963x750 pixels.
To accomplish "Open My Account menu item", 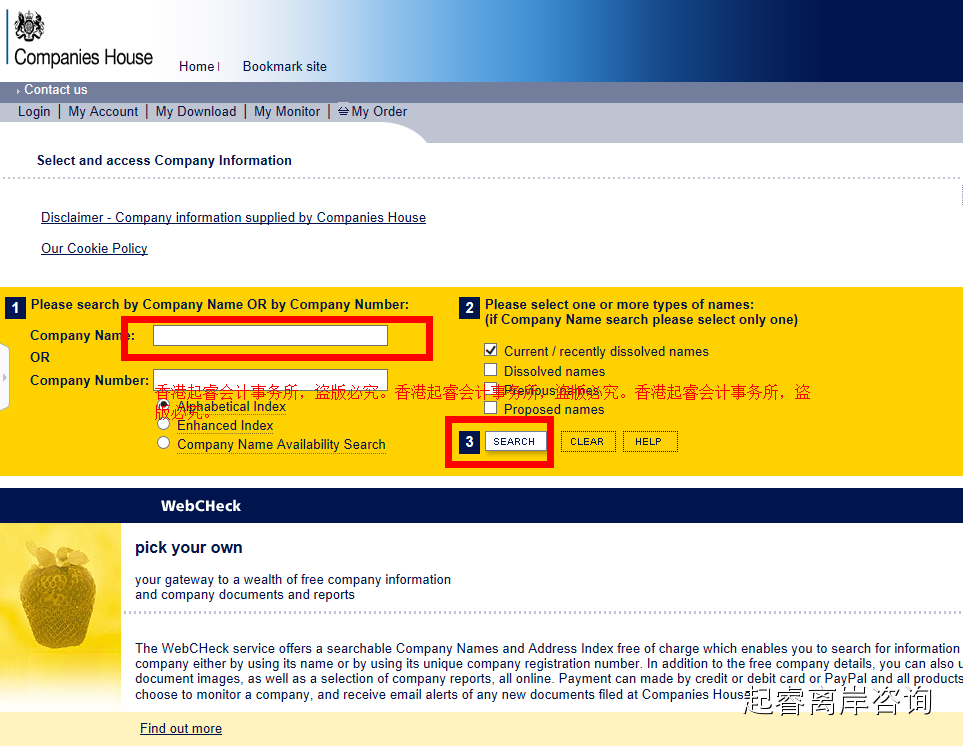I will pyautogui.click(x=103, y=112).
